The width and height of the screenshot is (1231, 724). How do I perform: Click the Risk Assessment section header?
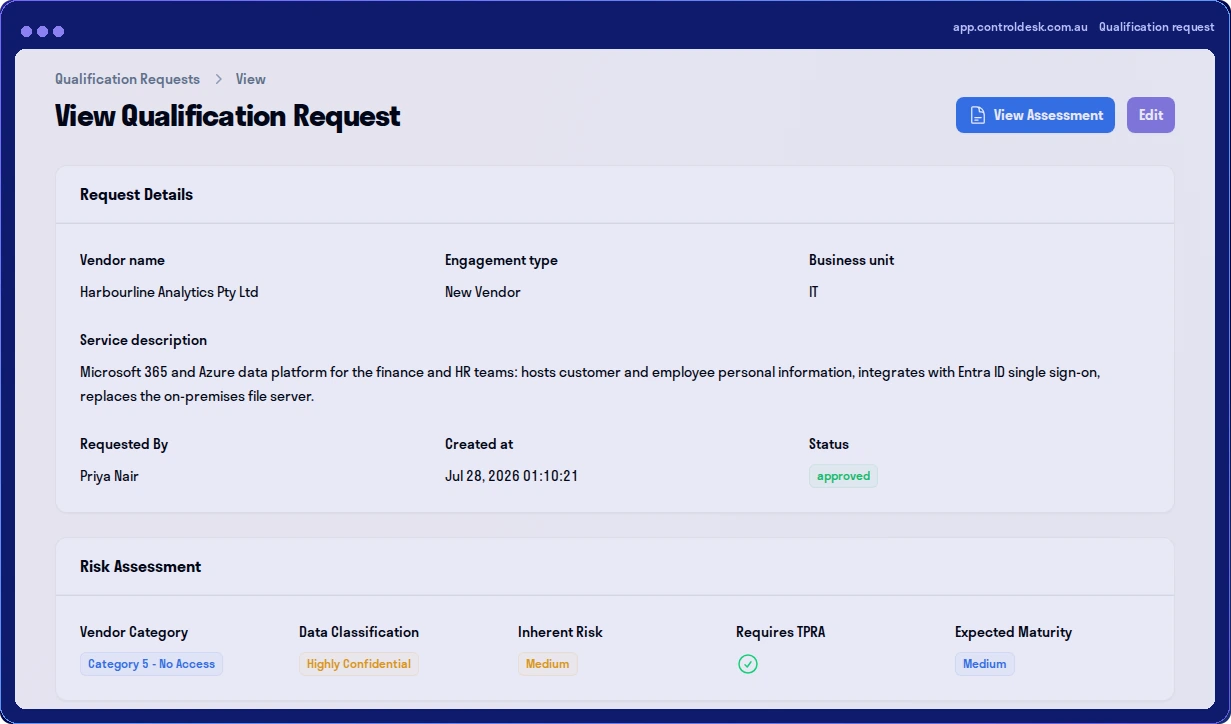614,567
